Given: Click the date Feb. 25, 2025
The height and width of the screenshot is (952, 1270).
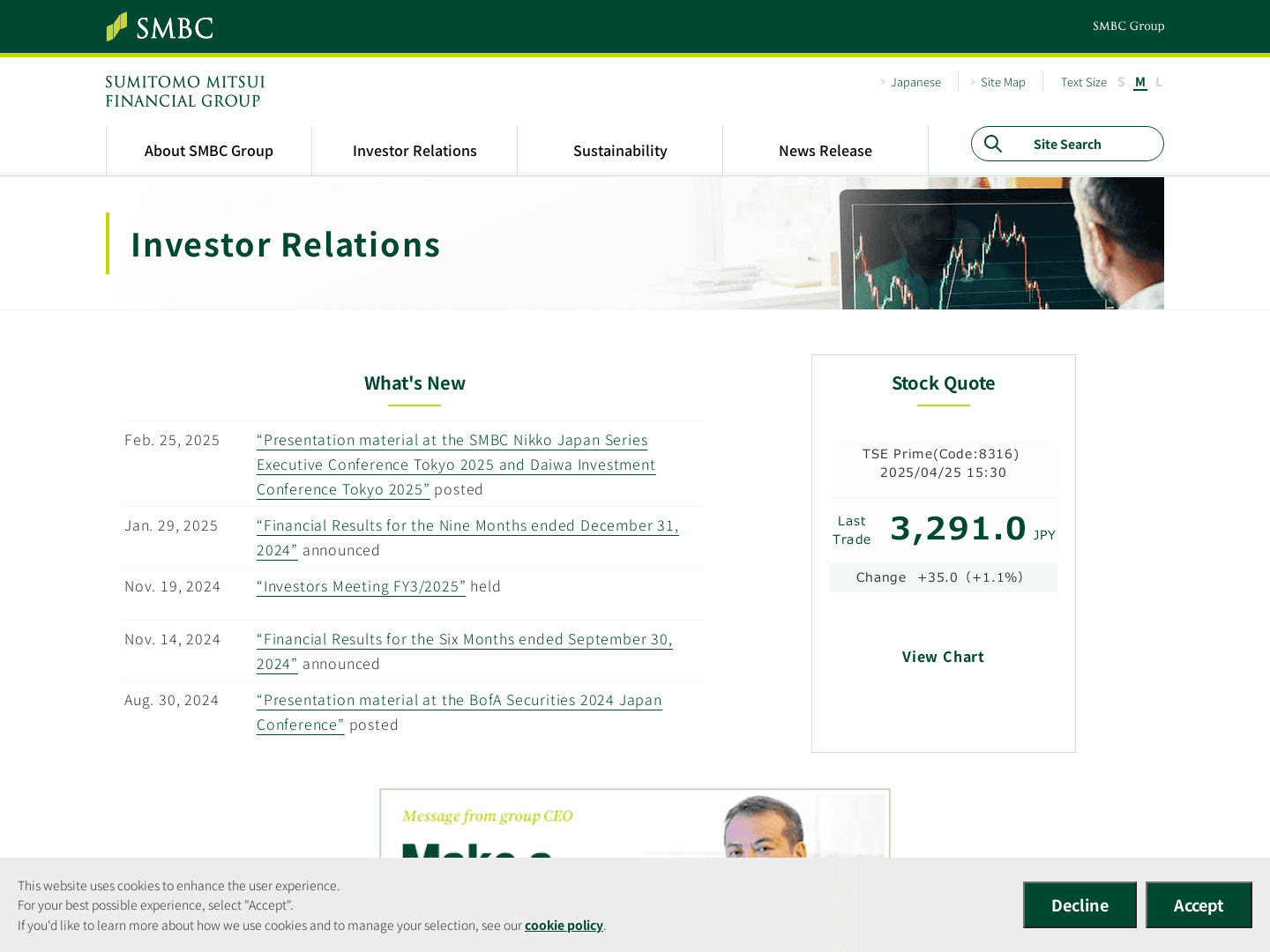Looking at the screenshot, I should [x=172, y=440].
